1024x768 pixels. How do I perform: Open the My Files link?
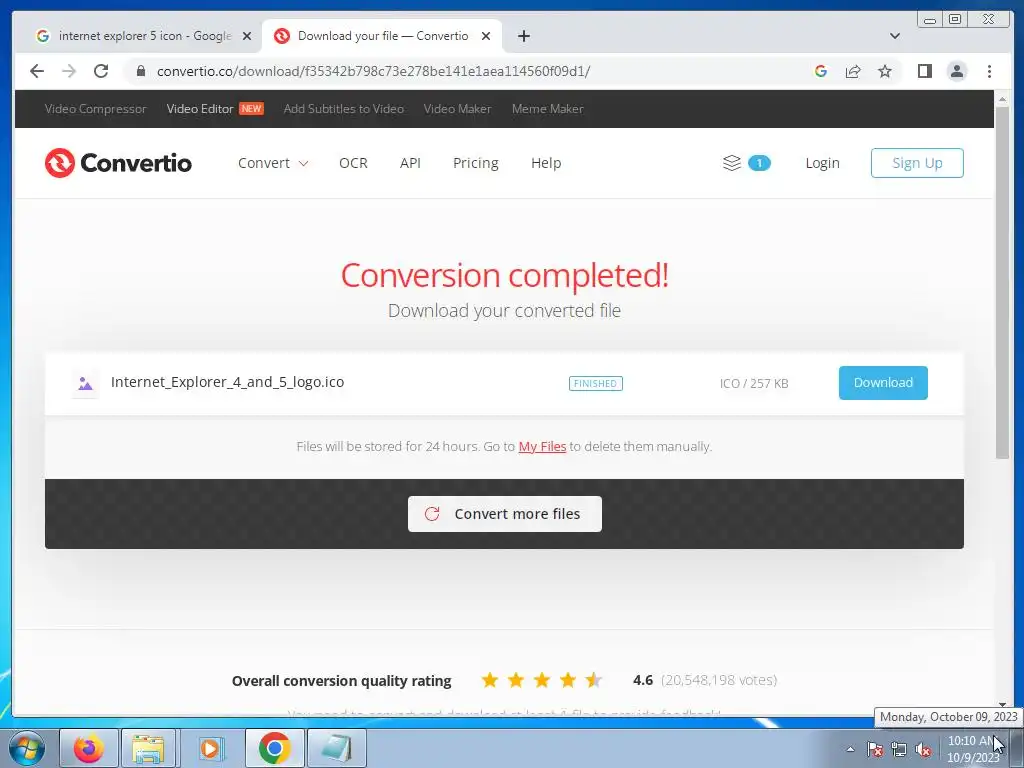pyautogui.click(x=542, y=447)
